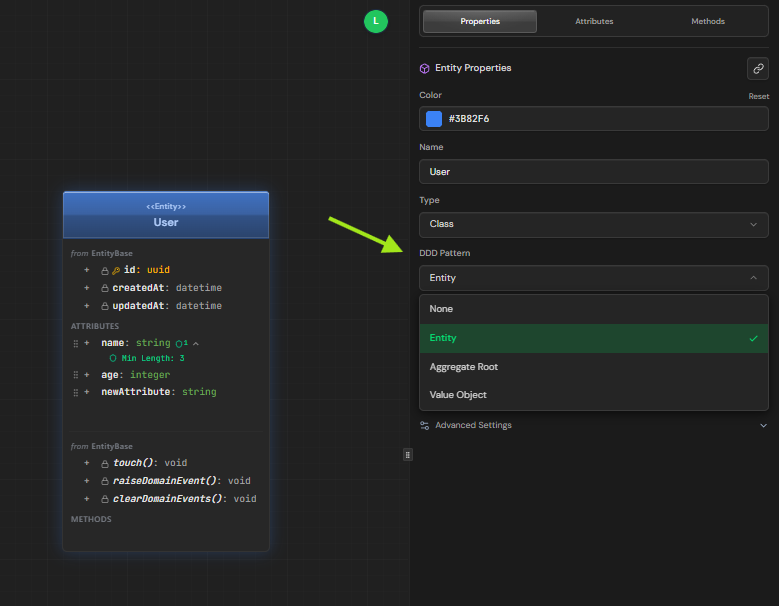
Task: Click the key icon next to id
Action: point(116,270)
